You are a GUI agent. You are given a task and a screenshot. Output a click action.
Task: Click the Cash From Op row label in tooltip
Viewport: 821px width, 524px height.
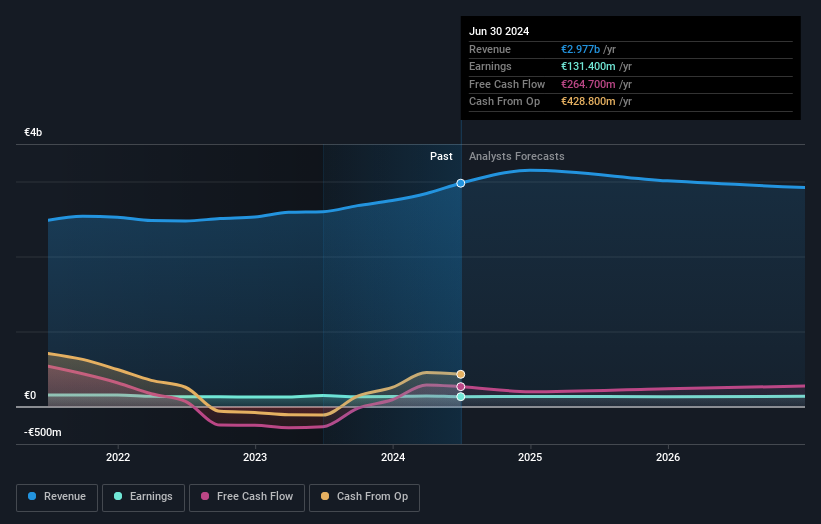[504, 102]
